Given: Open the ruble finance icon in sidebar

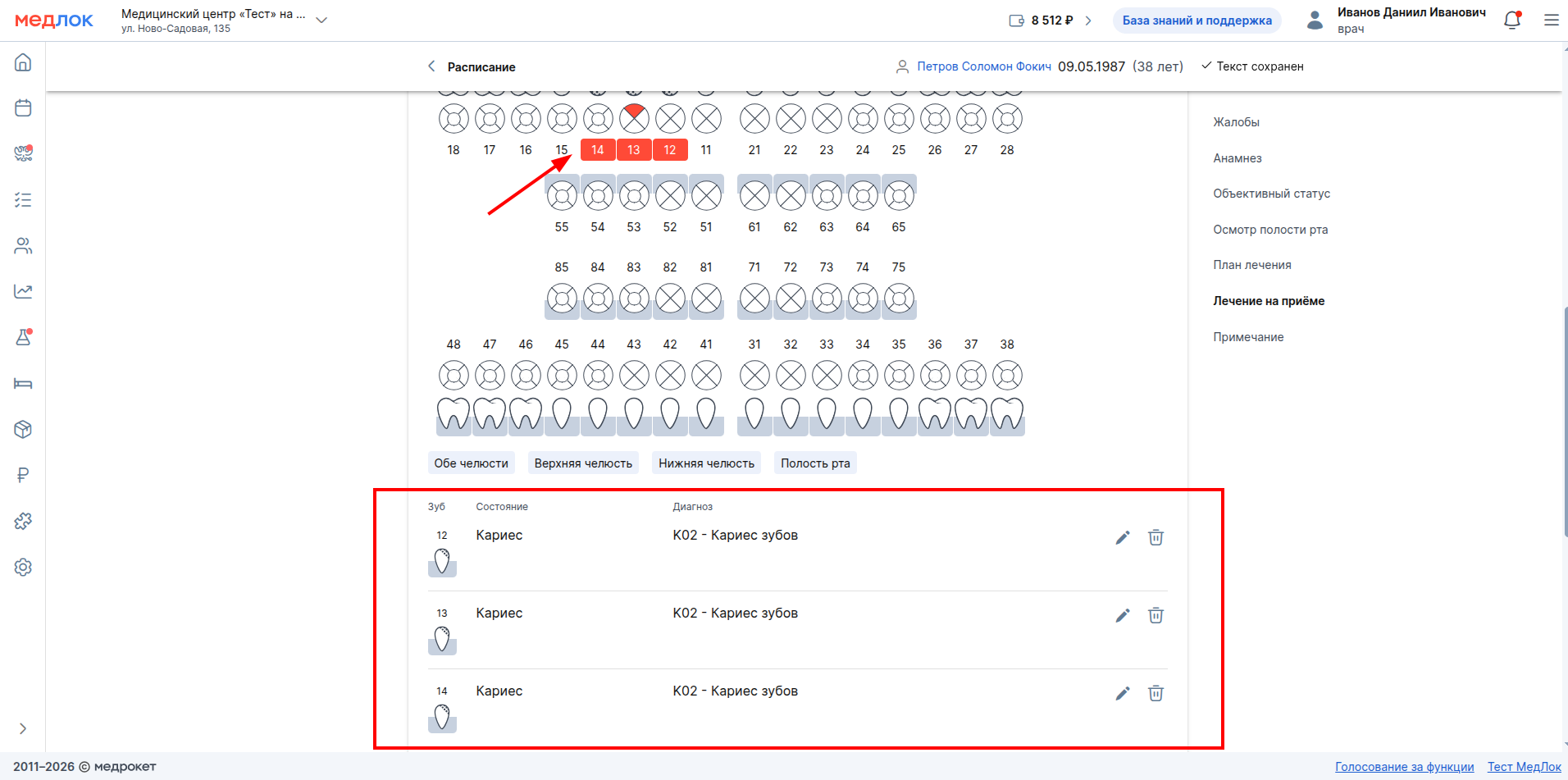Looking at the screenshot, I should 23,475.
